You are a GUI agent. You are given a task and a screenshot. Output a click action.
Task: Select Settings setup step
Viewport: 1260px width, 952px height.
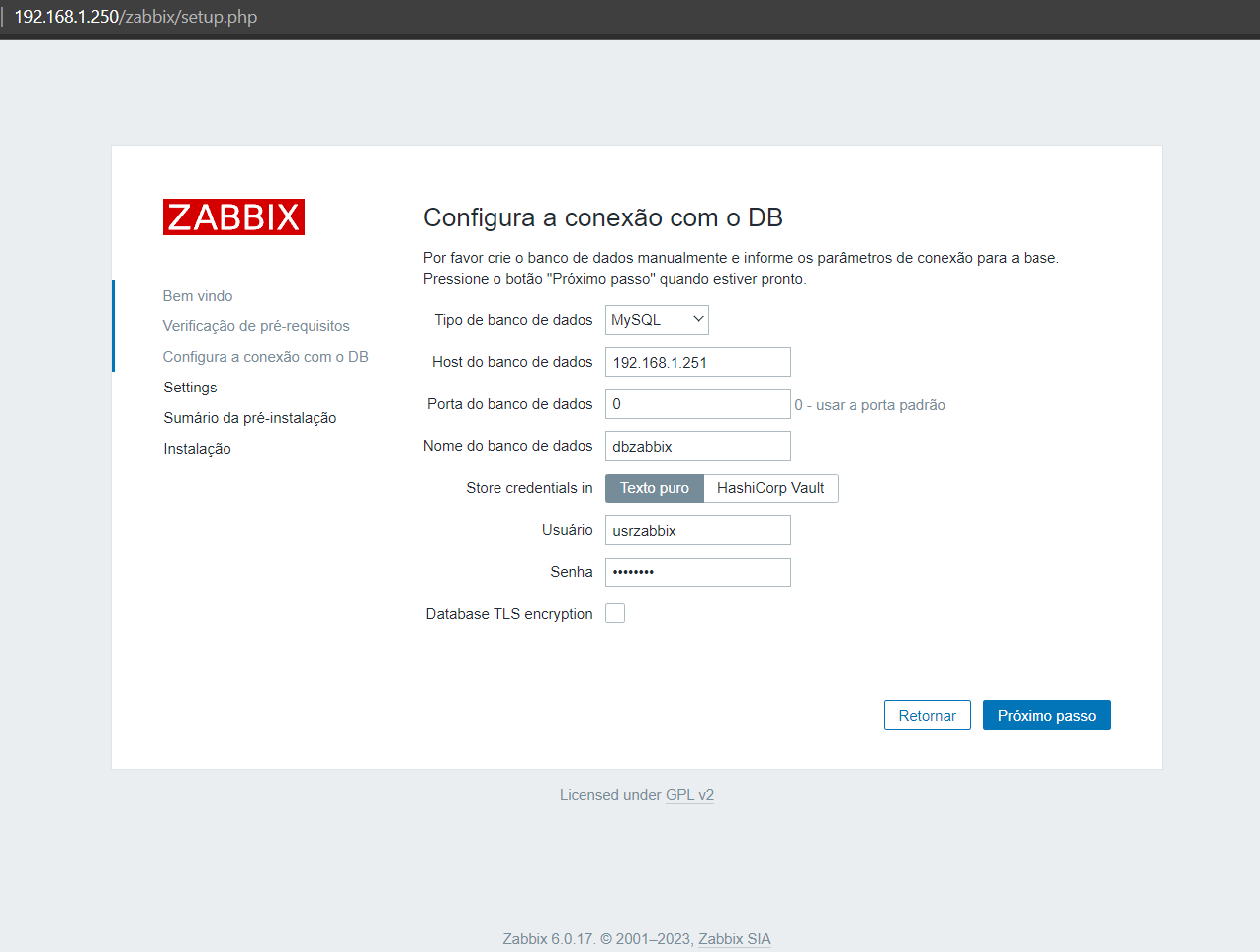click(x=190, y=388)
